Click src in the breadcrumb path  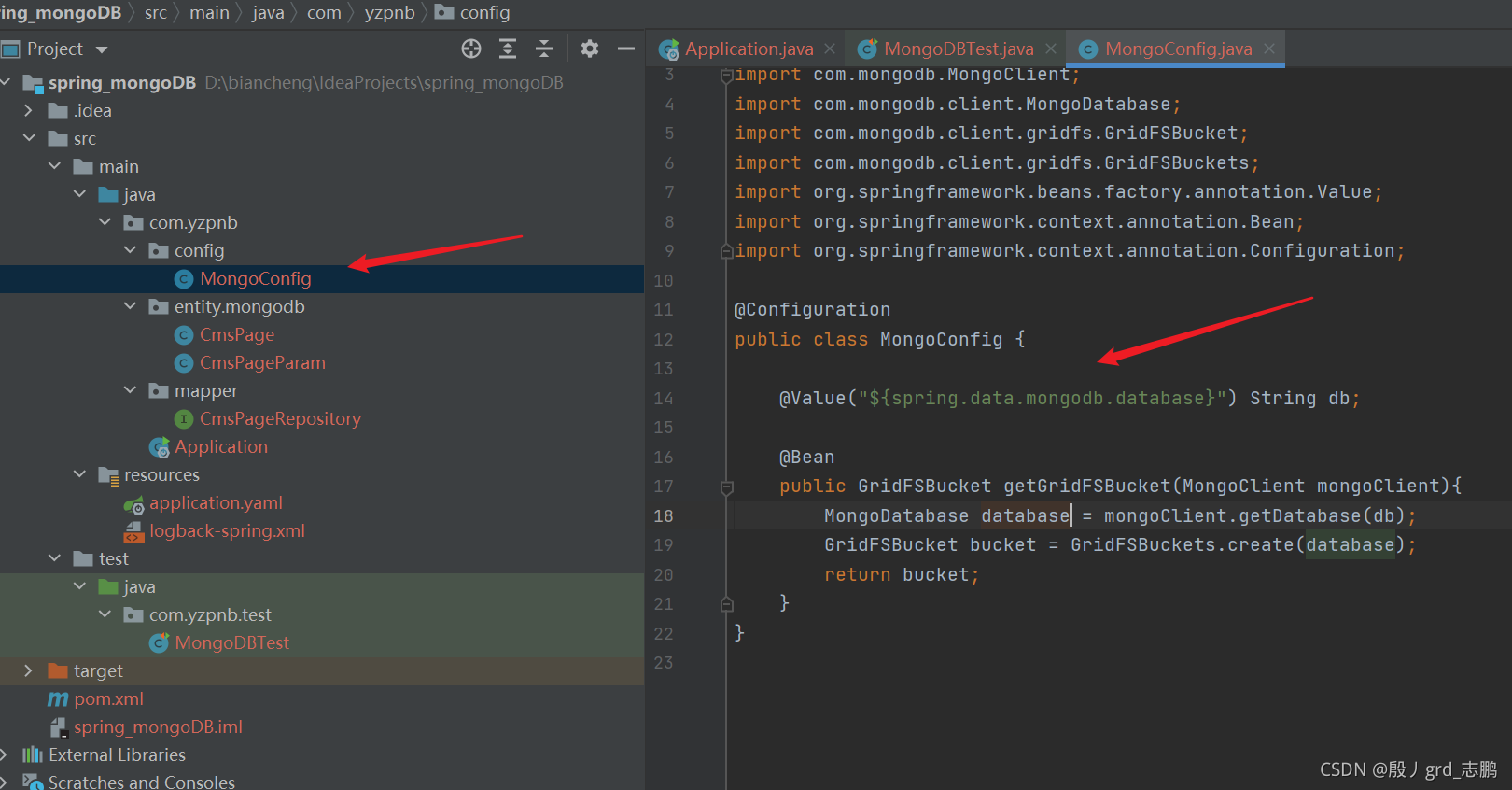click(156, 12)
